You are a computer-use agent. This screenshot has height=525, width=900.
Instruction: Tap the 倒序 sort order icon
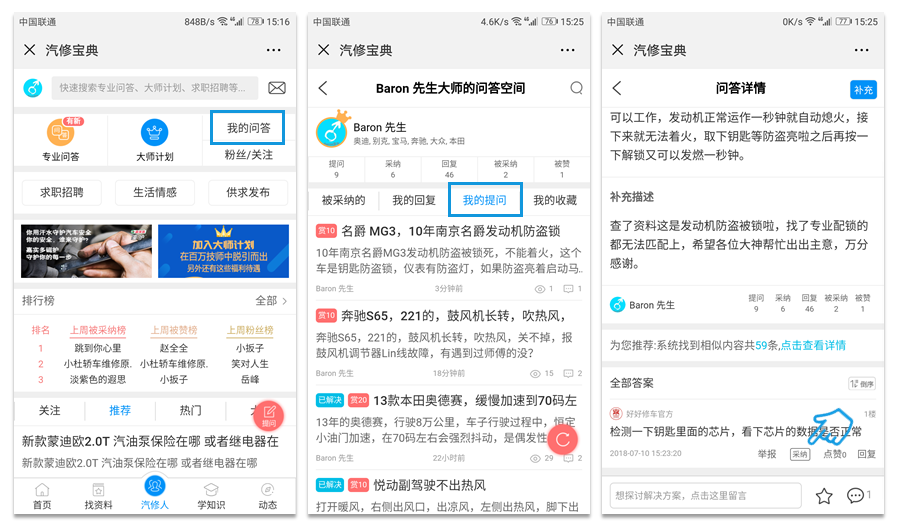click(862, 384)
